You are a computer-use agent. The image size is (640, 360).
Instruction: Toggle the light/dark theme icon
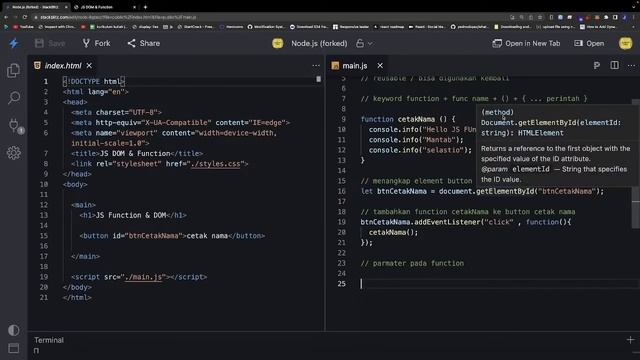13,330
